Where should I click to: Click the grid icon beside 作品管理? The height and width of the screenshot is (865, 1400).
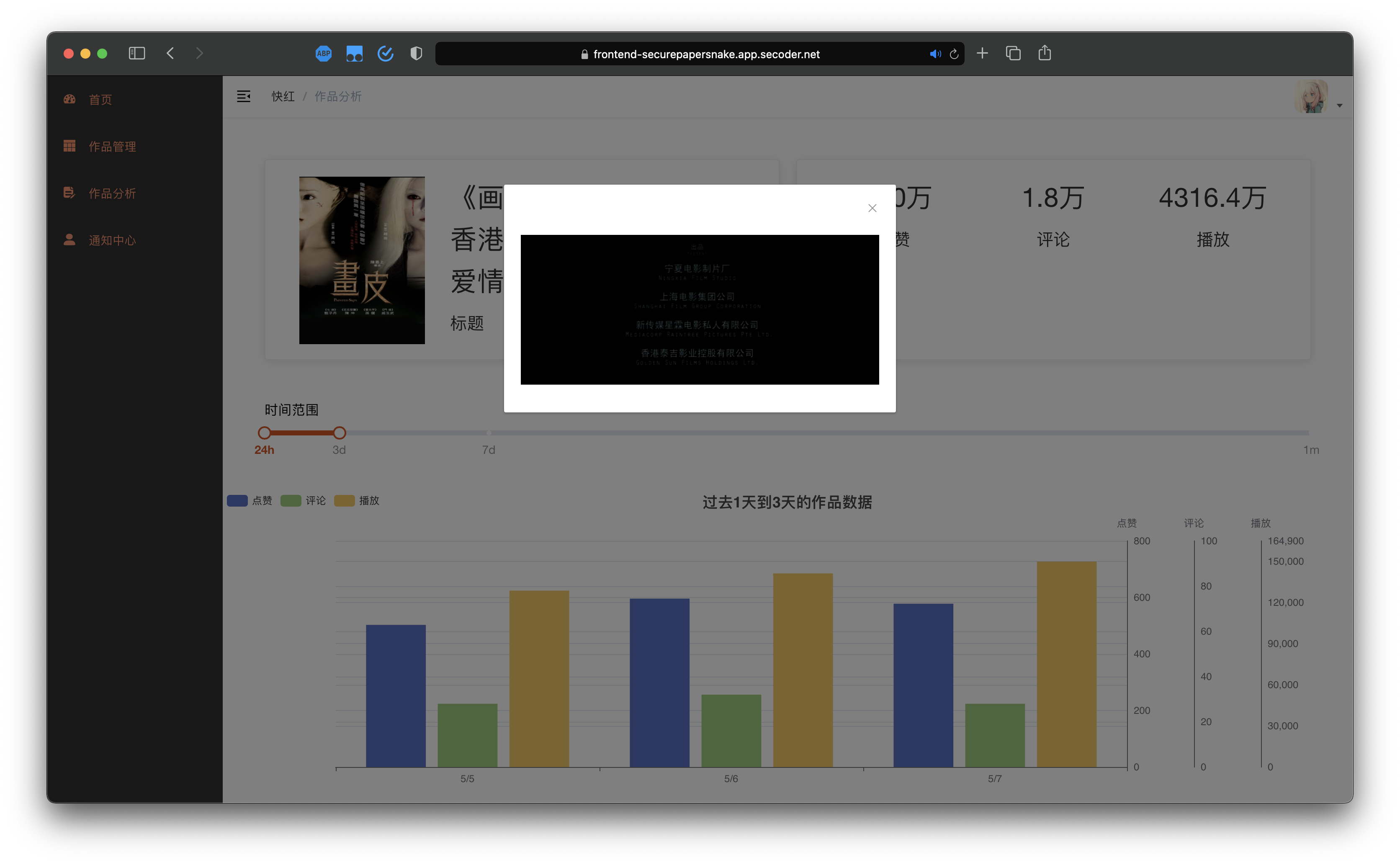point(69,146)
